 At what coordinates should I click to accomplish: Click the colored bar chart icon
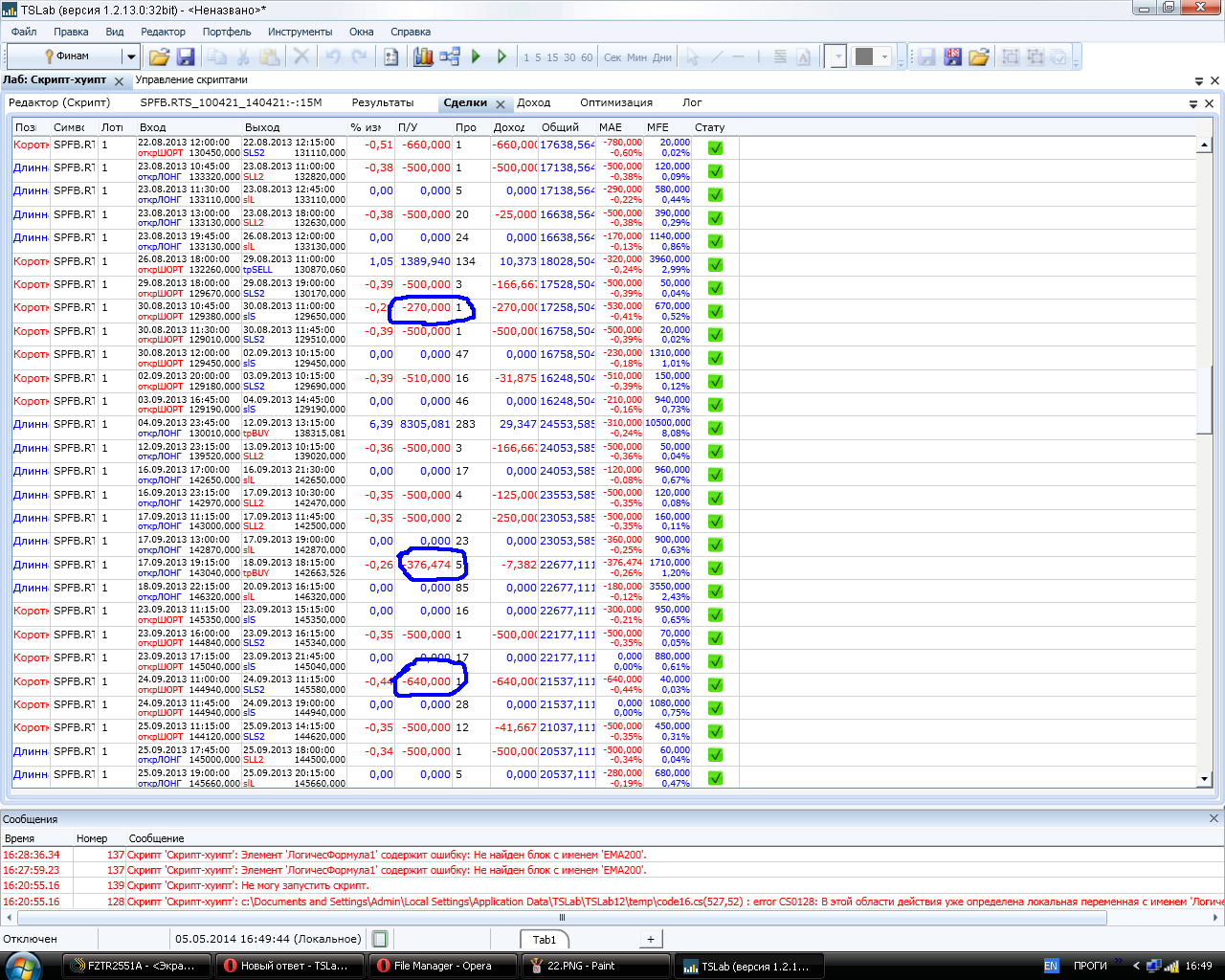pyautogui.click(x=423, y=57)
